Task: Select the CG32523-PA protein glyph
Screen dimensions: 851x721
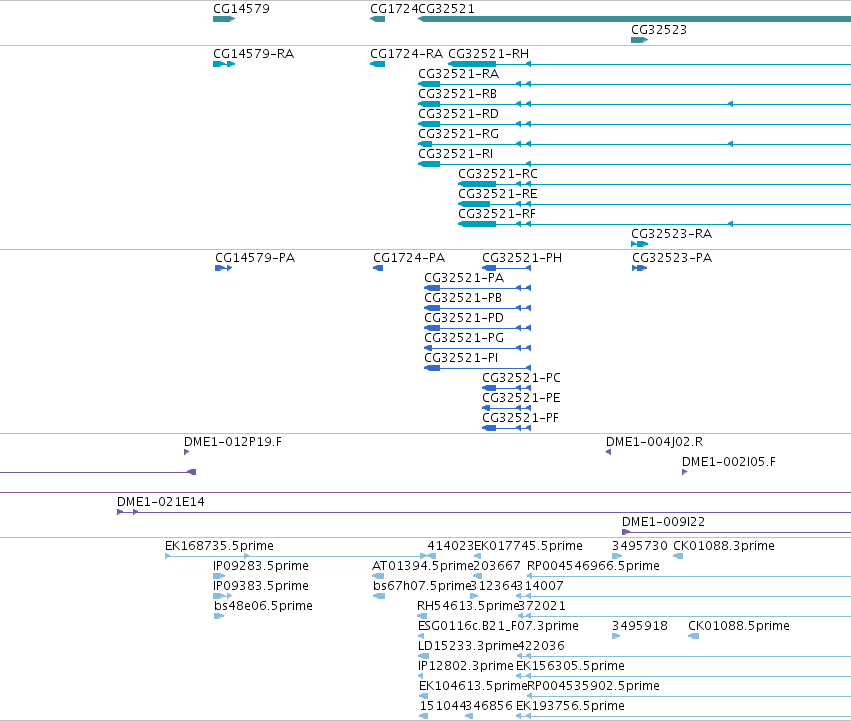Action: tap(640, 268)
